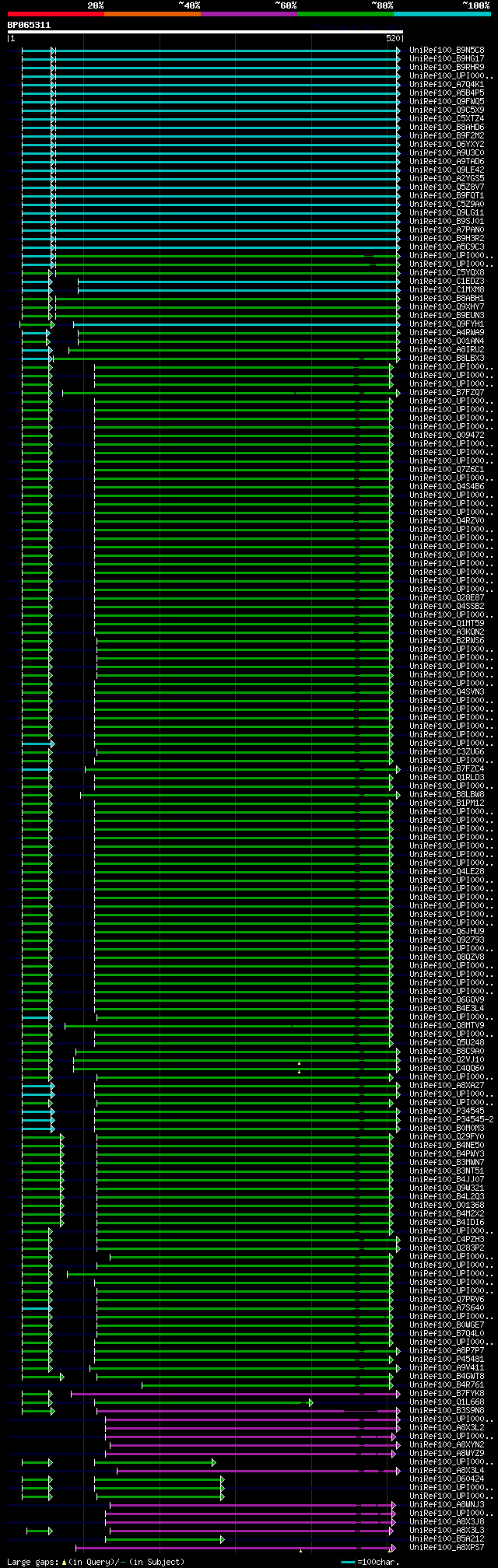Click hit label UniRef100_C3ZUG6
This screenshot has height=1568, width=498.
(x=447, y=752)
